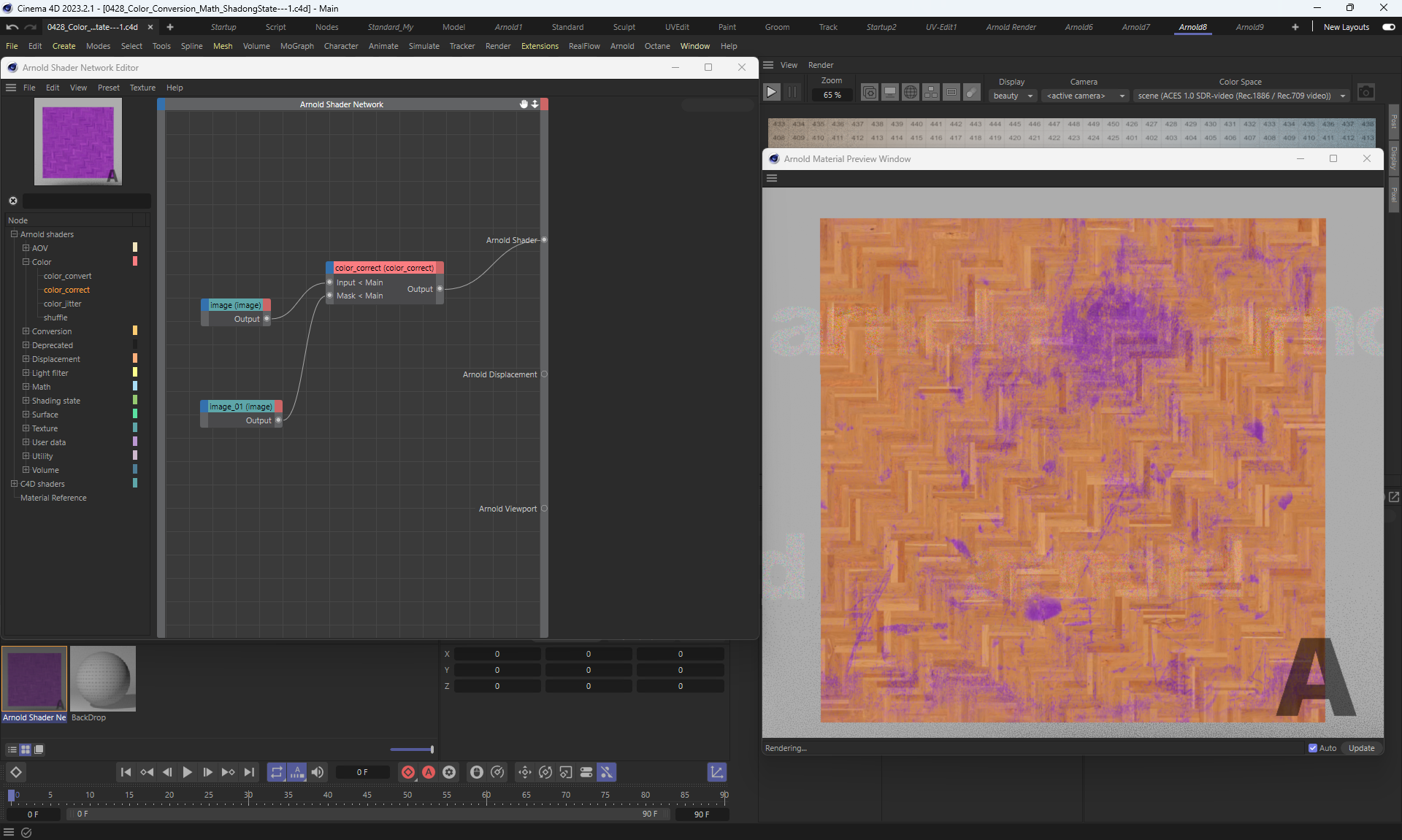Click the globe icon in IPR toolbar
1402x840 pixels.
910,92
